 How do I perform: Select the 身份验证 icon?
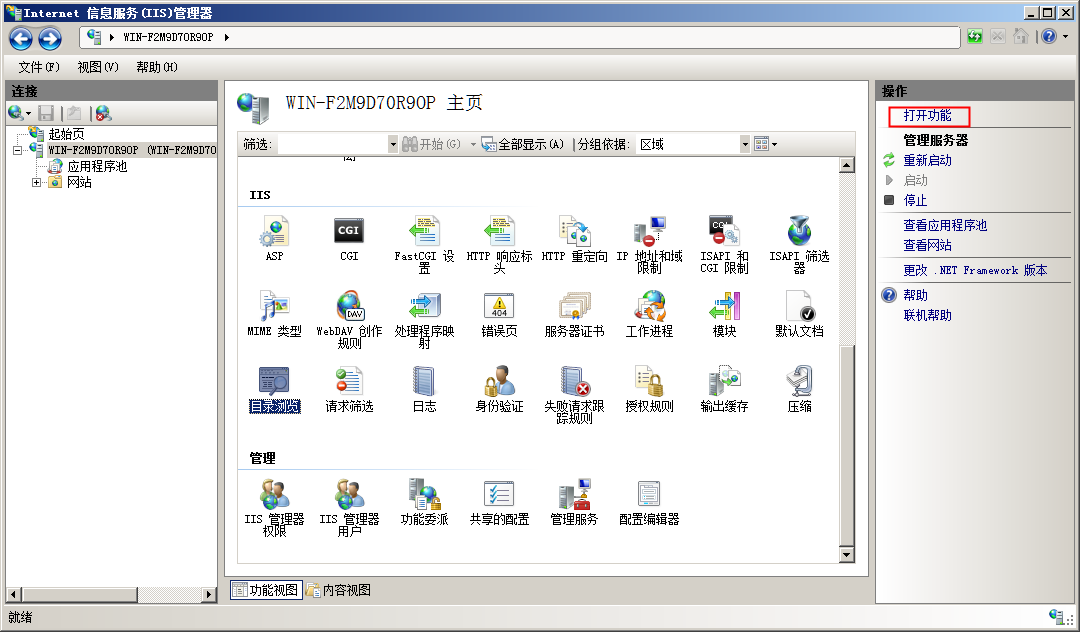click(x=499, y=382)
